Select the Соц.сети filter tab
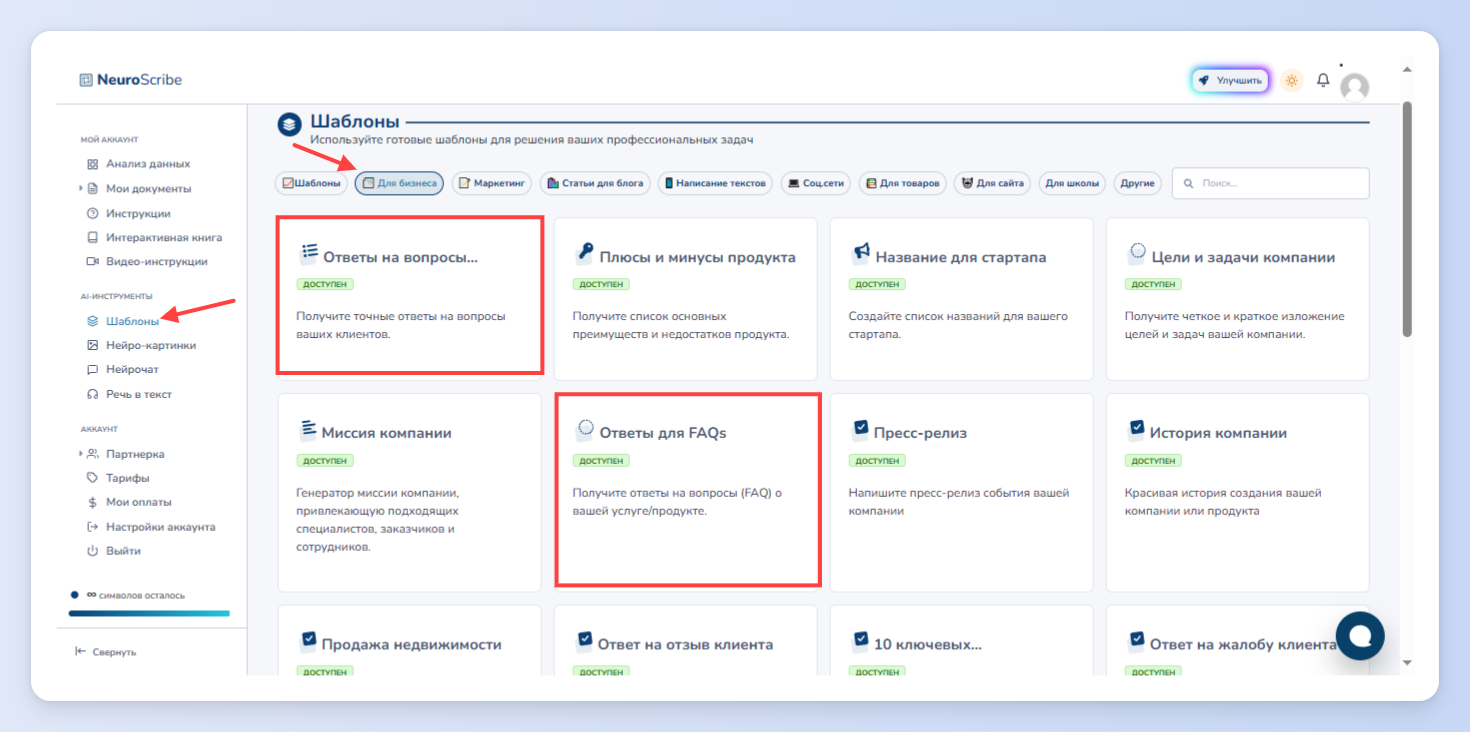The image size is (1470, 732). click(816, 183)
